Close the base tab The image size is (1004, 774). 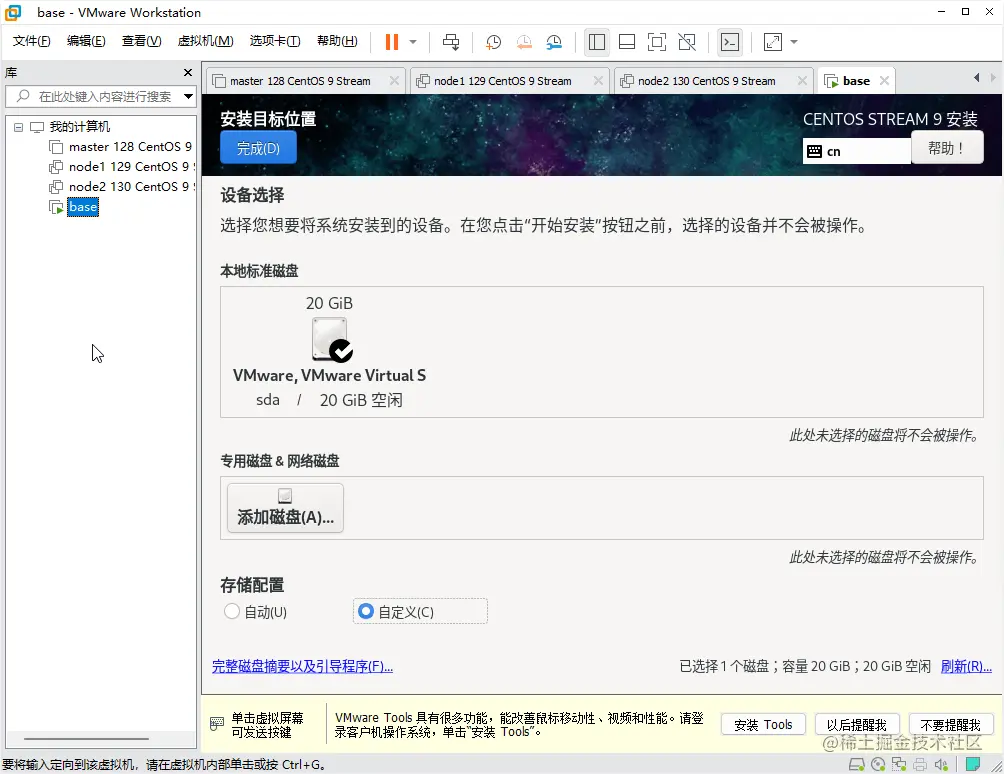pyautogui.click(x=884, y=81)
